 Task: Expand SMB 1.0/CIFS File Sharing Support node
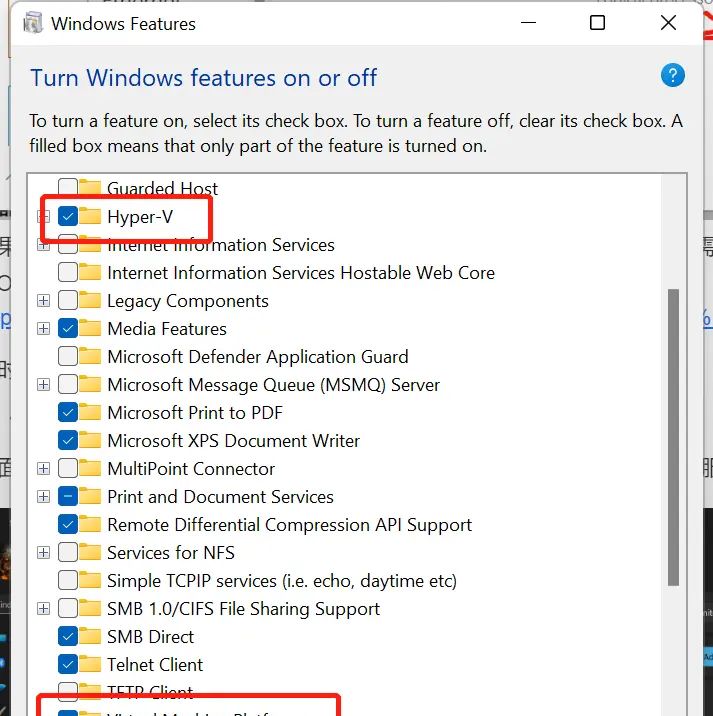click(43, 609)
